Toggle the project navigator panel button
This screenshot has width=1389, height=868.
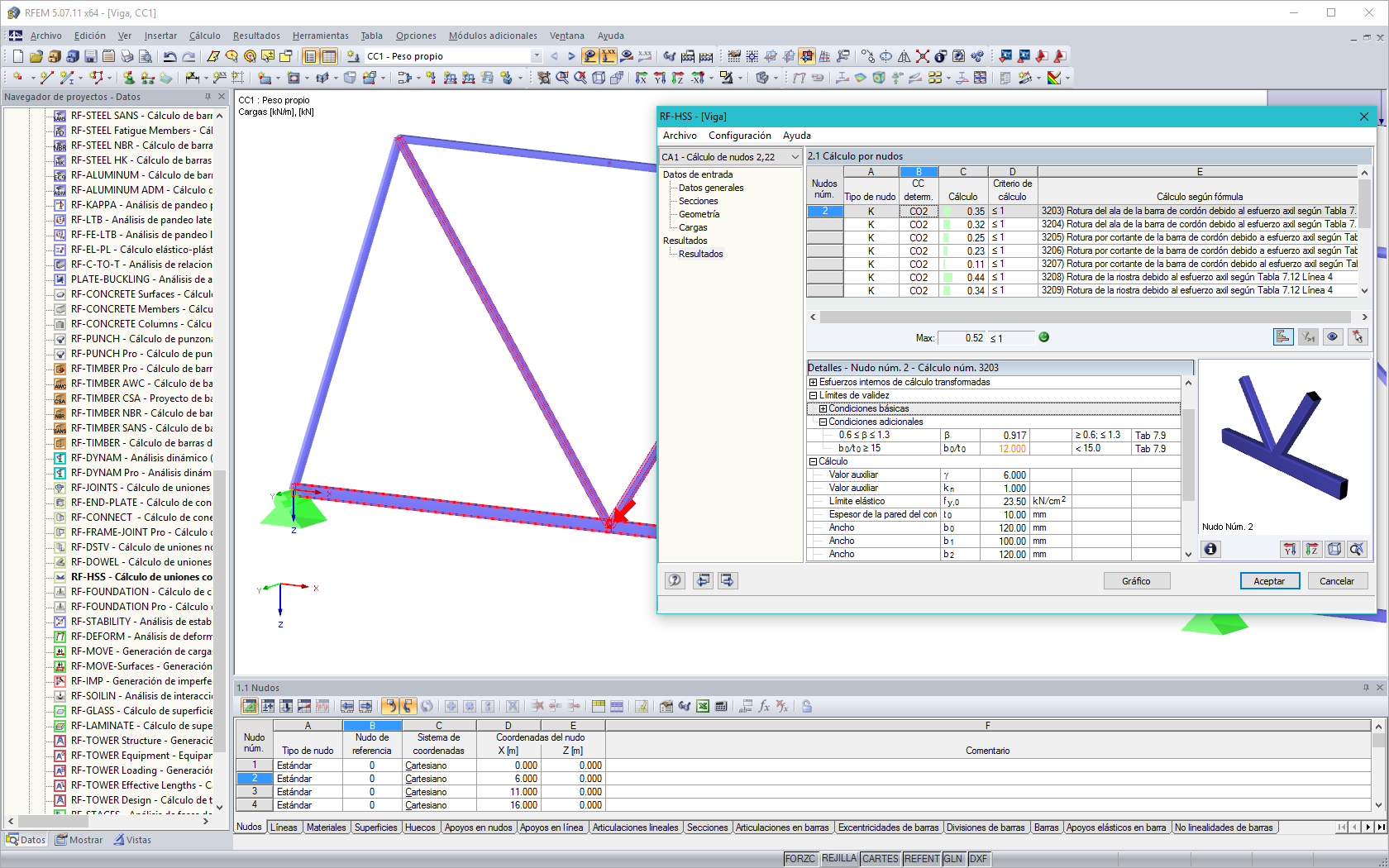pos(310,56)
